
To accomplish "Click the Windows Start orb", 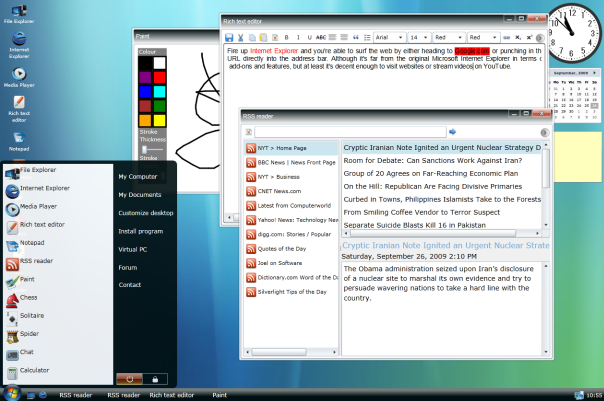I will tap(12, 394).
